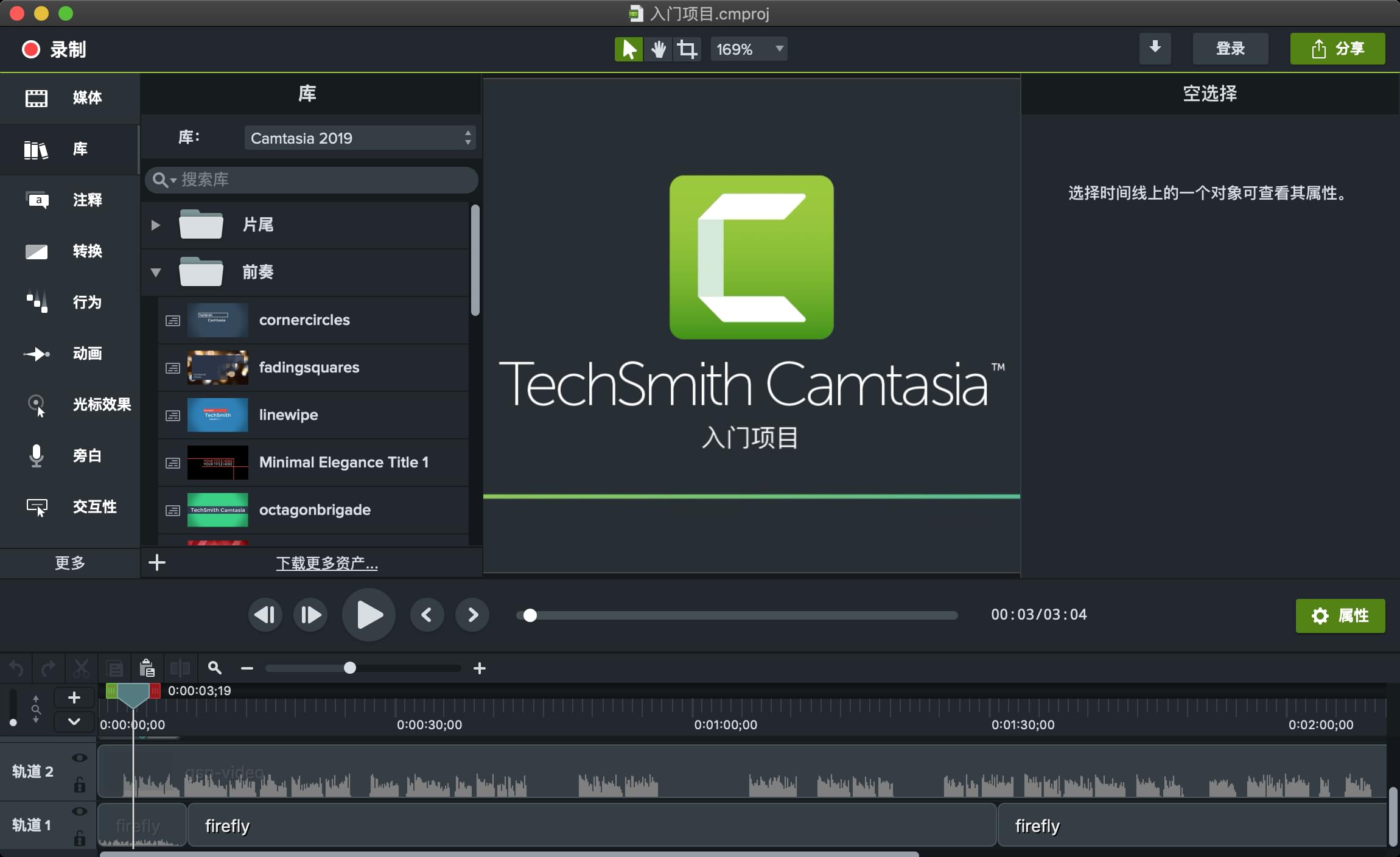Open the 转换 transitions tab
This screenshot has height=857, width=1400.
pos(70,251)
